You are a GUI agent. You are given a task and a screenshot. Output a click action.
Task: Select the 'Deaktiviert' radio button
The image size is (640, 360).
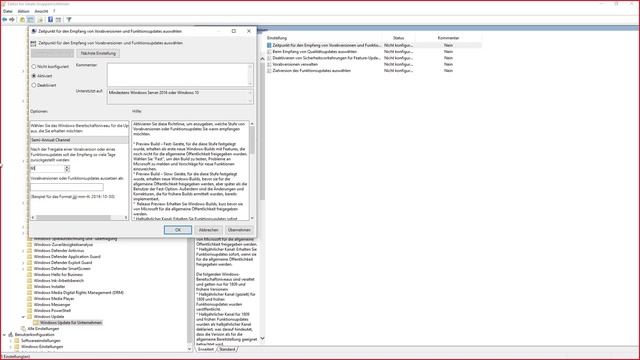click(34, 85)
